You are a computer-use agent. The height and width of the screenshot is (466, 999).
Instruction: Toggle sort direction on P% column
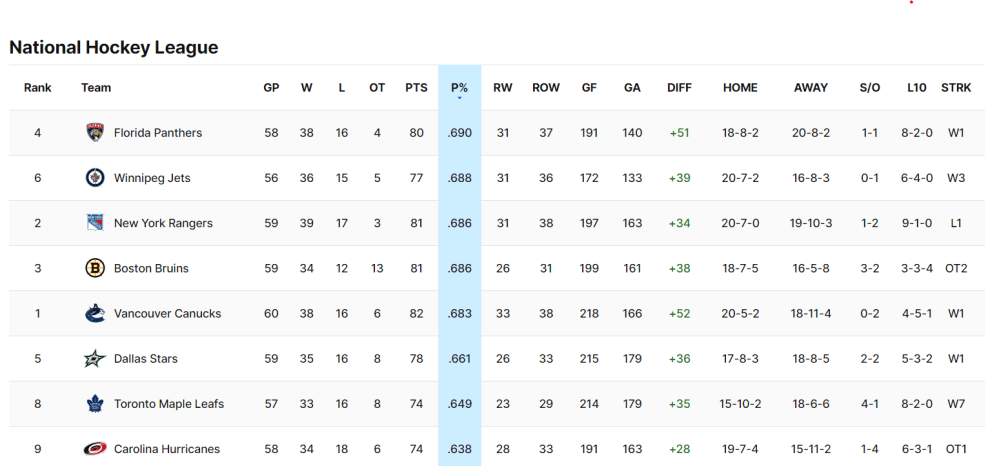459,88
